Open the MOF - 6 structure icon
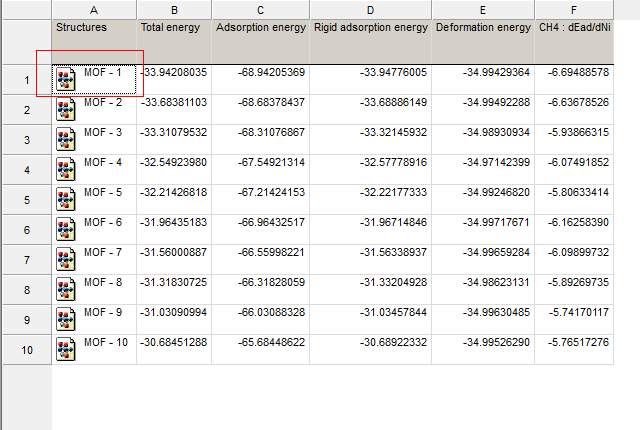The width and height of the screenshot is (640, 430). tap(66, 229)
